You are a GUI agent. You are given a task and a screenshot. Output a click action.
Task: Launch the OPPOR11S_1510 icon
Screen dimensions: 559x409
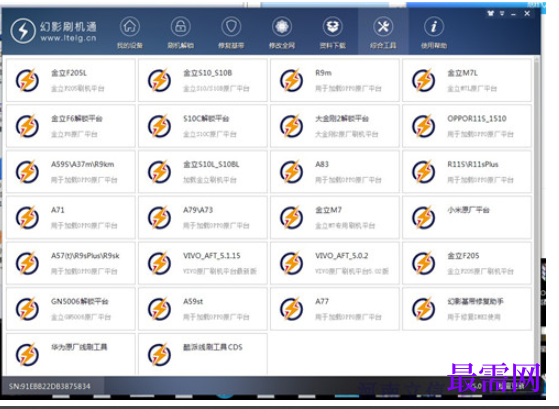tap(424, 126)
